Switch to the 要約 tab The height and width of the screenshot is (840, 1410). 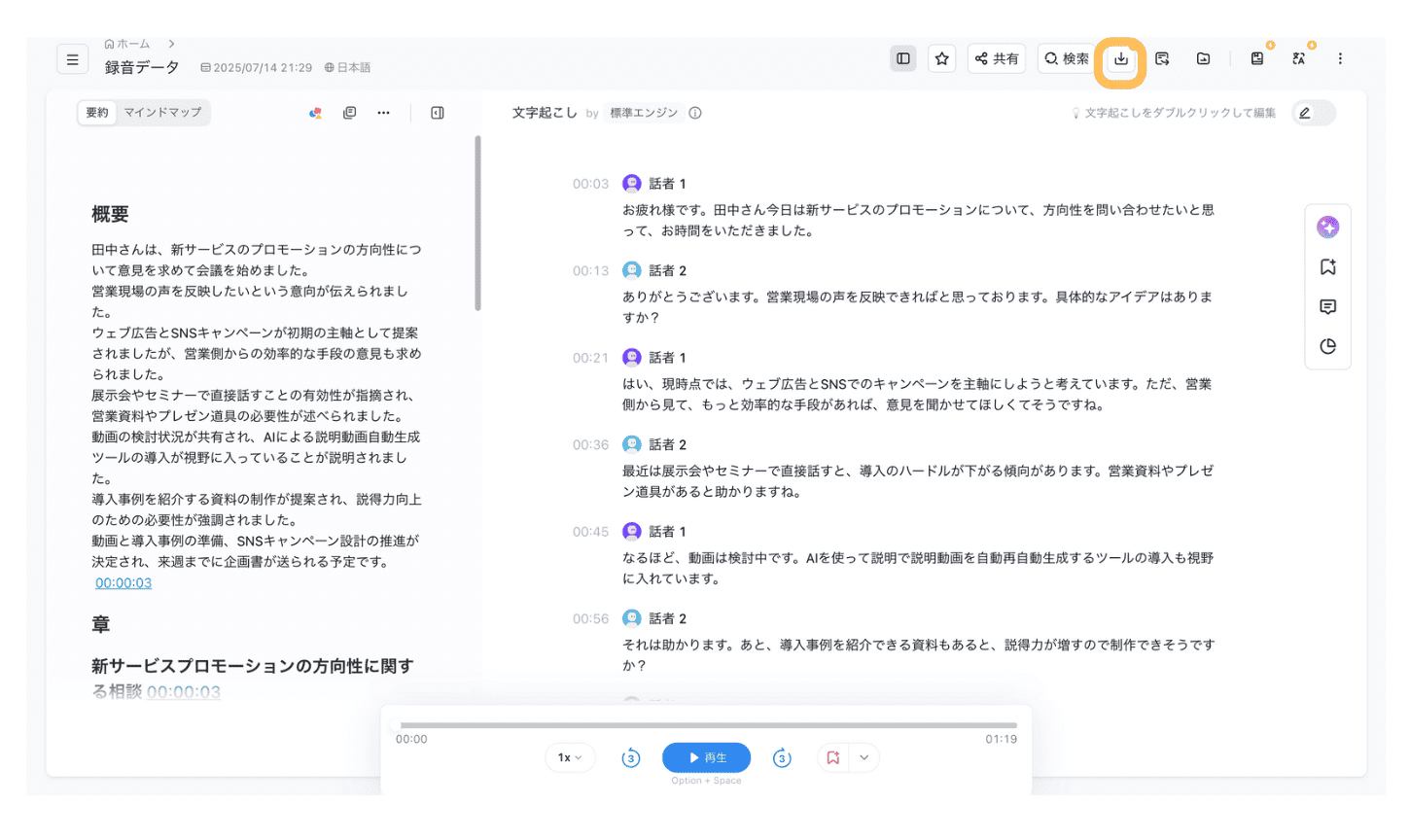[97, 113]
